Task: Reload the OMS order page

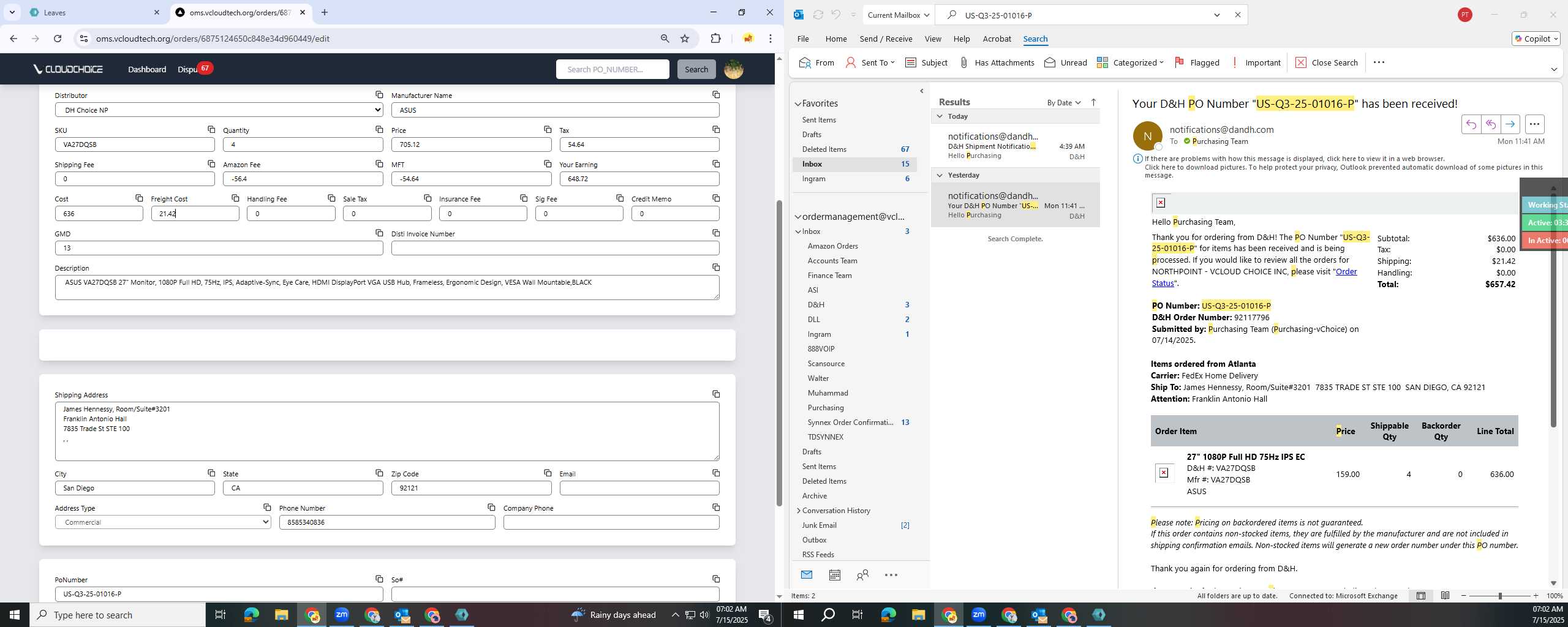Action: point(58,39)
